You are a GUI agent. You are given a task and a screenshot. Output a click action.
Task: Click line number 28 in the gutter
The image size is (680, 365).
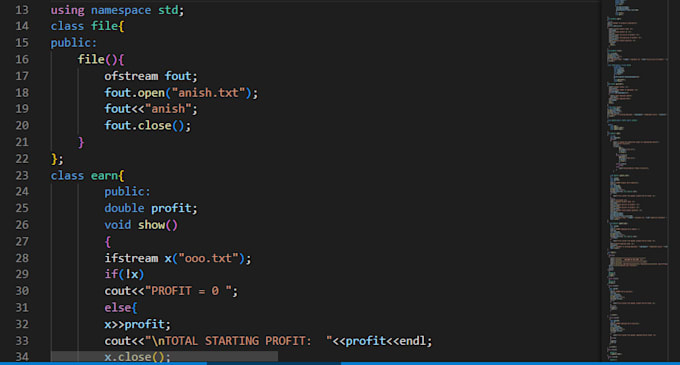pyautogui.click(x=22, y=258)
